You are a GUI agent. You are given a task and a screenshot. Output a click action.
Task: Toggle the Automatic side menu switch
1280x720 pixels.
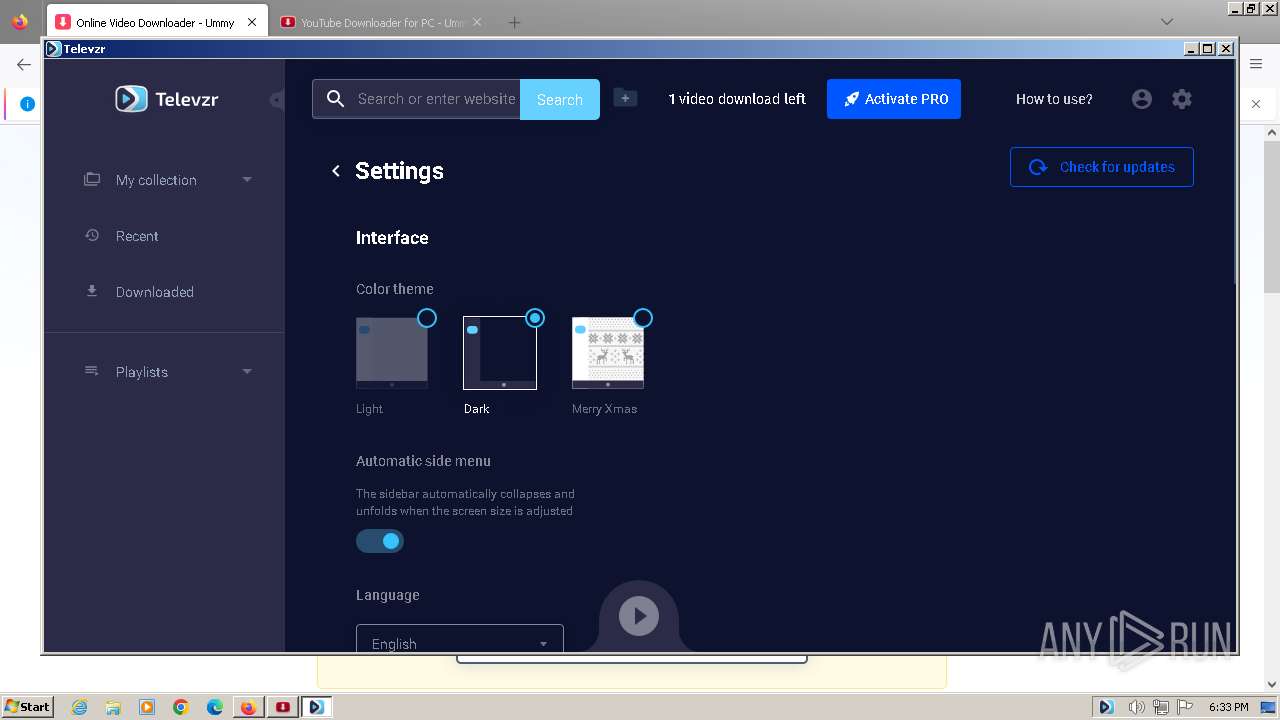[x=380, y=541]
